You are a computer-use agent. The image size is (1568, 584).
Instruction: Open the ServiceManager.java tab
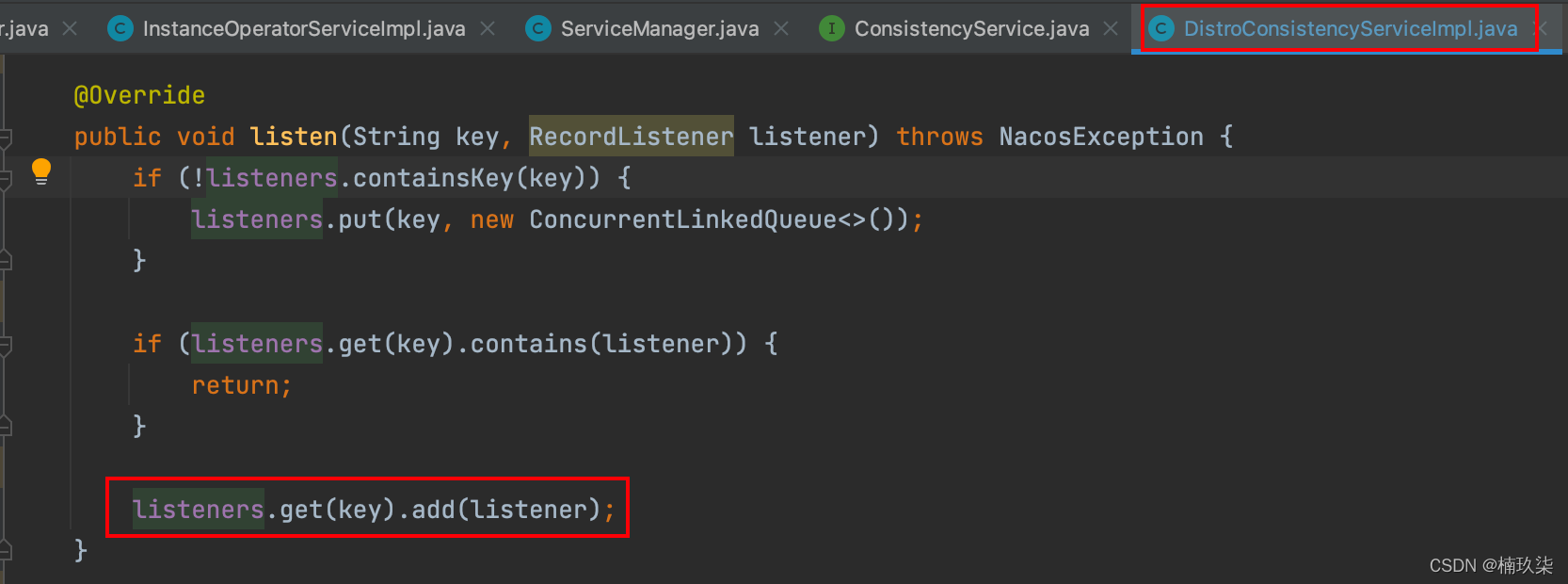pyautogui.click(x=659, y=29)
